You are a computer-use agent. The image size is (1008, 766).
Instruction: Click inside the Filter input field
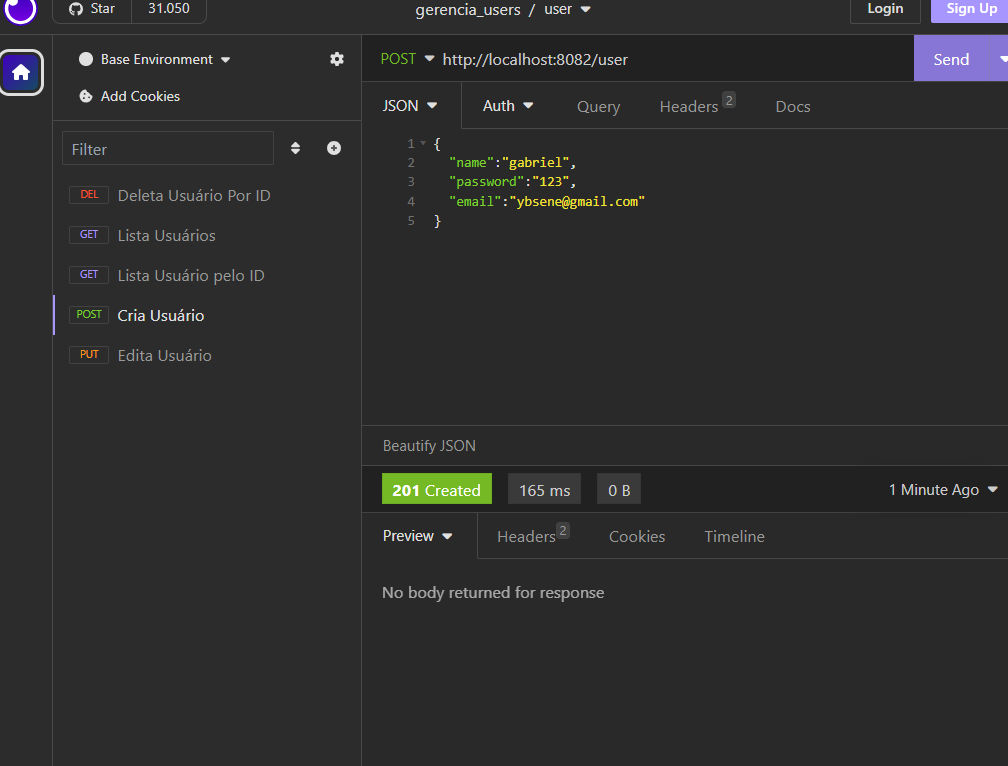(167, 147)
